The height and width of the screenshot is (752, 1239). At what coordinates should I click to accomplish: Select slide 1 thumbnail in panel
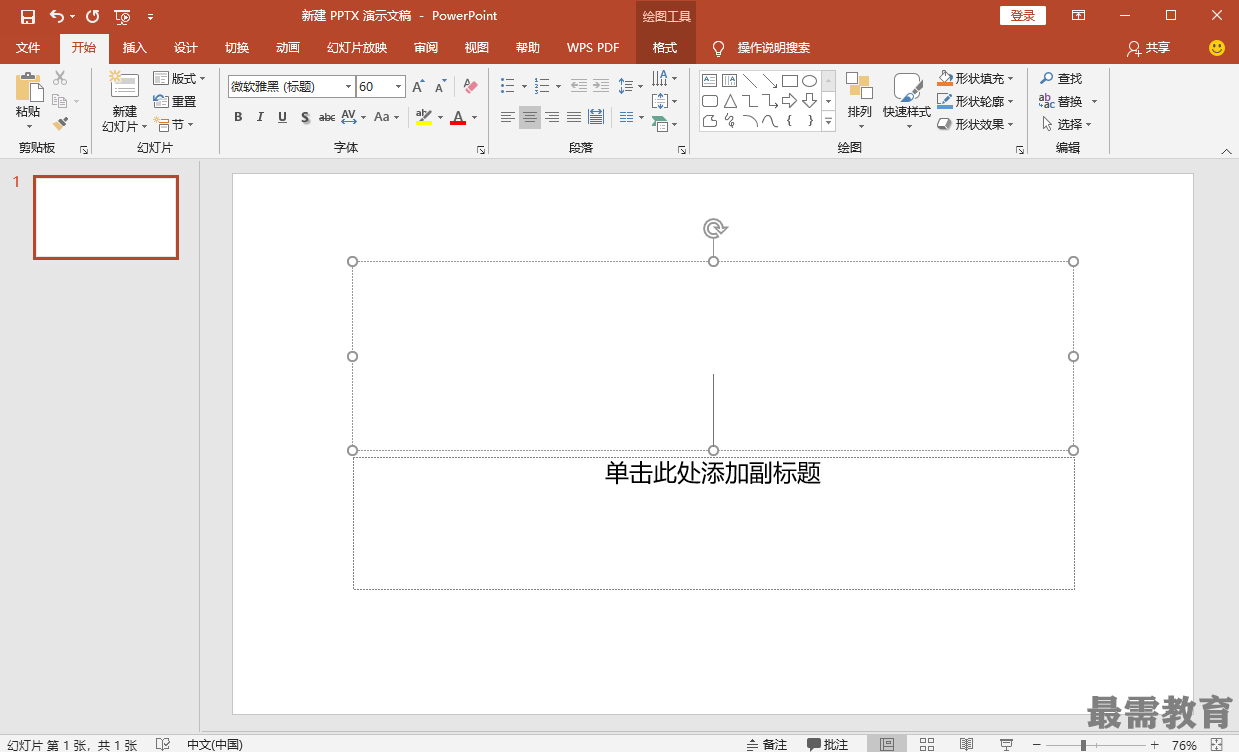(106, 217)
